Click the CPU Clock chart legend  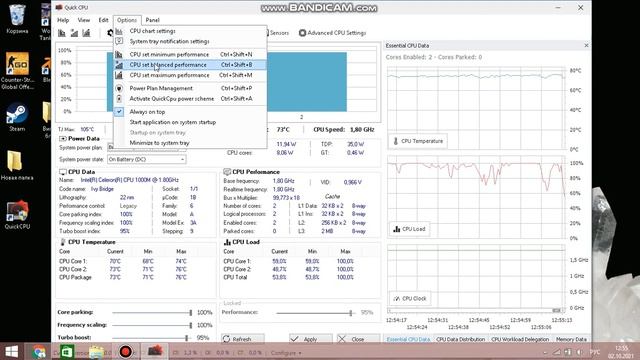click(409, 299)
